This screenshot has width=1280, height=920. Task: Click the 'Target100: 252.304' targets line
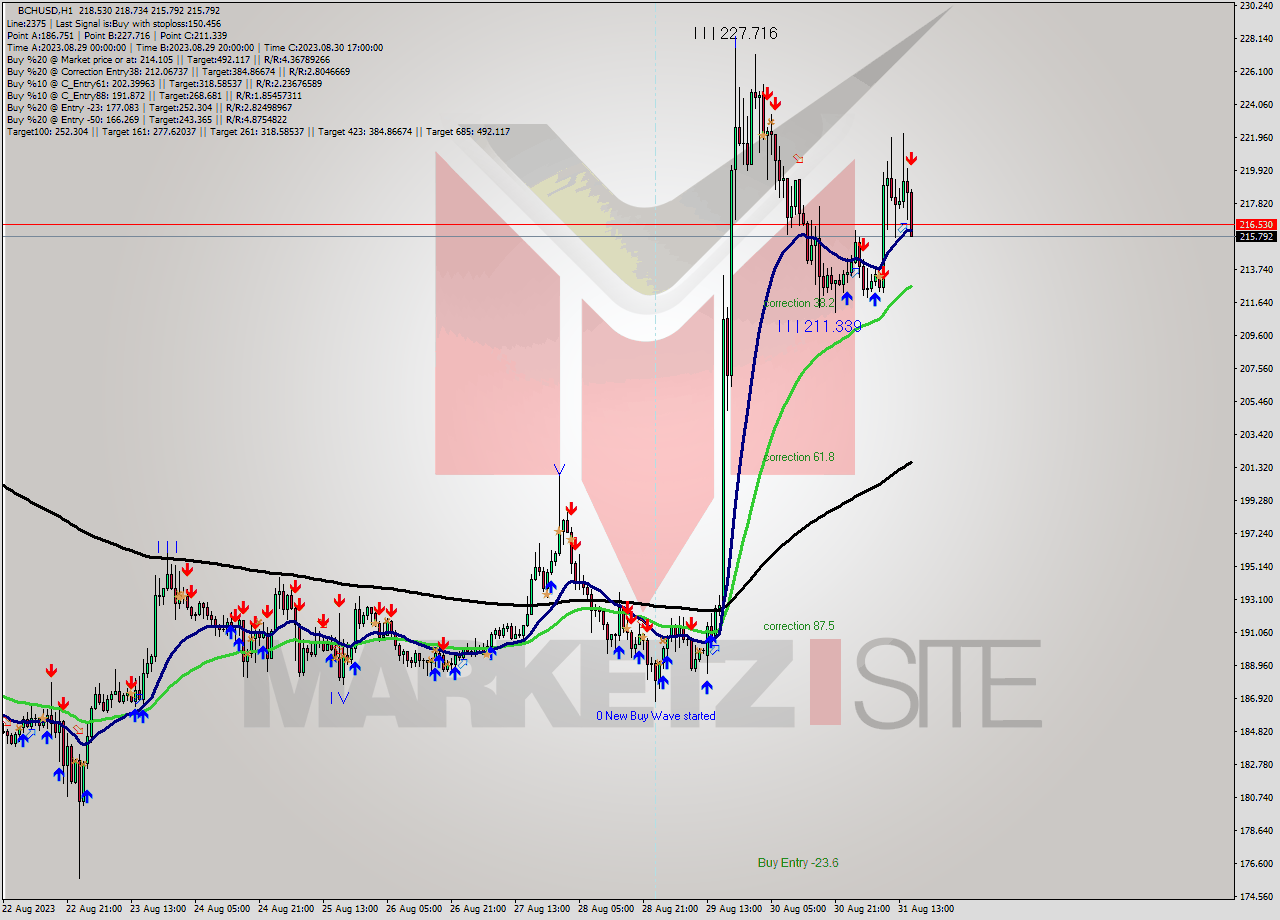point(258,131)
